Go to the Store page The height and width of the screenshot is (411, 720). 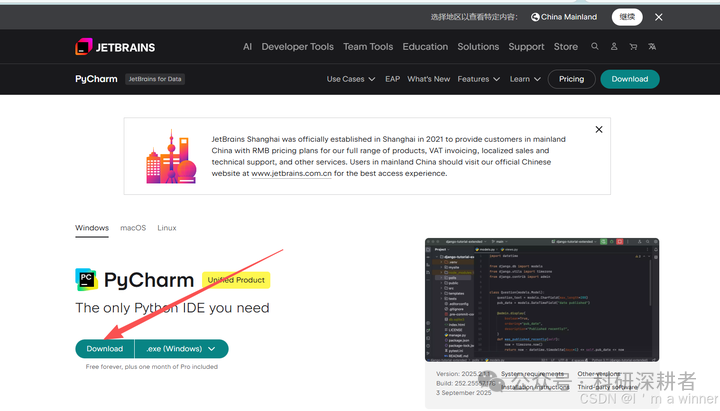pos(566,47)
